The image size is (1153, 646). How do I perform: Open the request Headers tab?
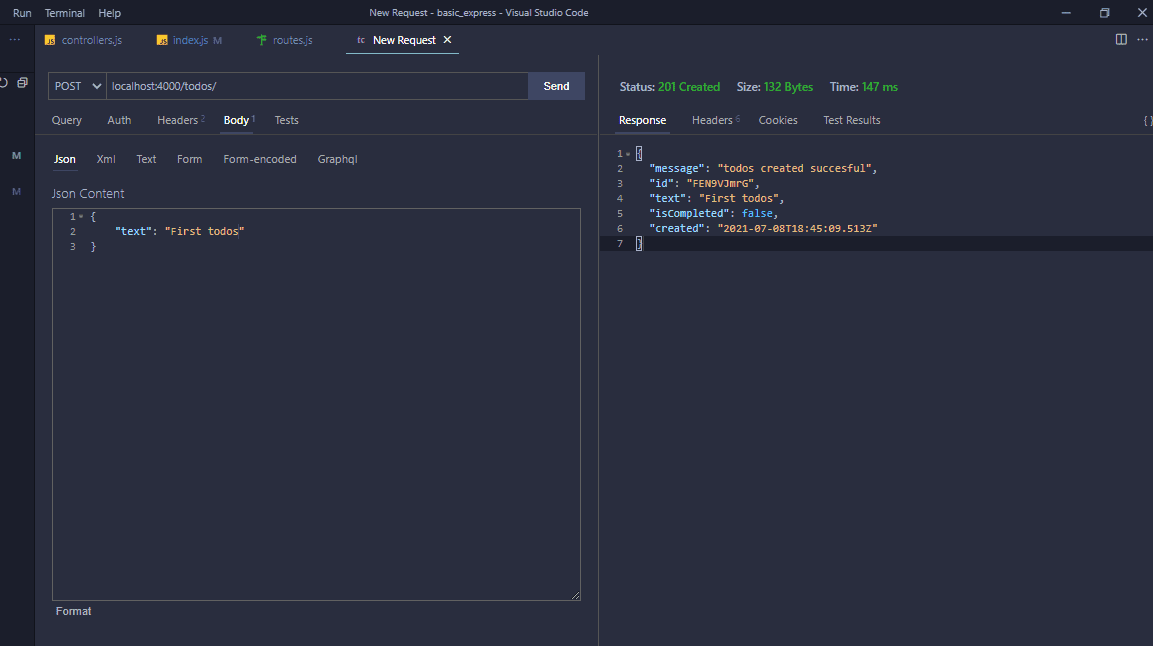tap(180, 121)
